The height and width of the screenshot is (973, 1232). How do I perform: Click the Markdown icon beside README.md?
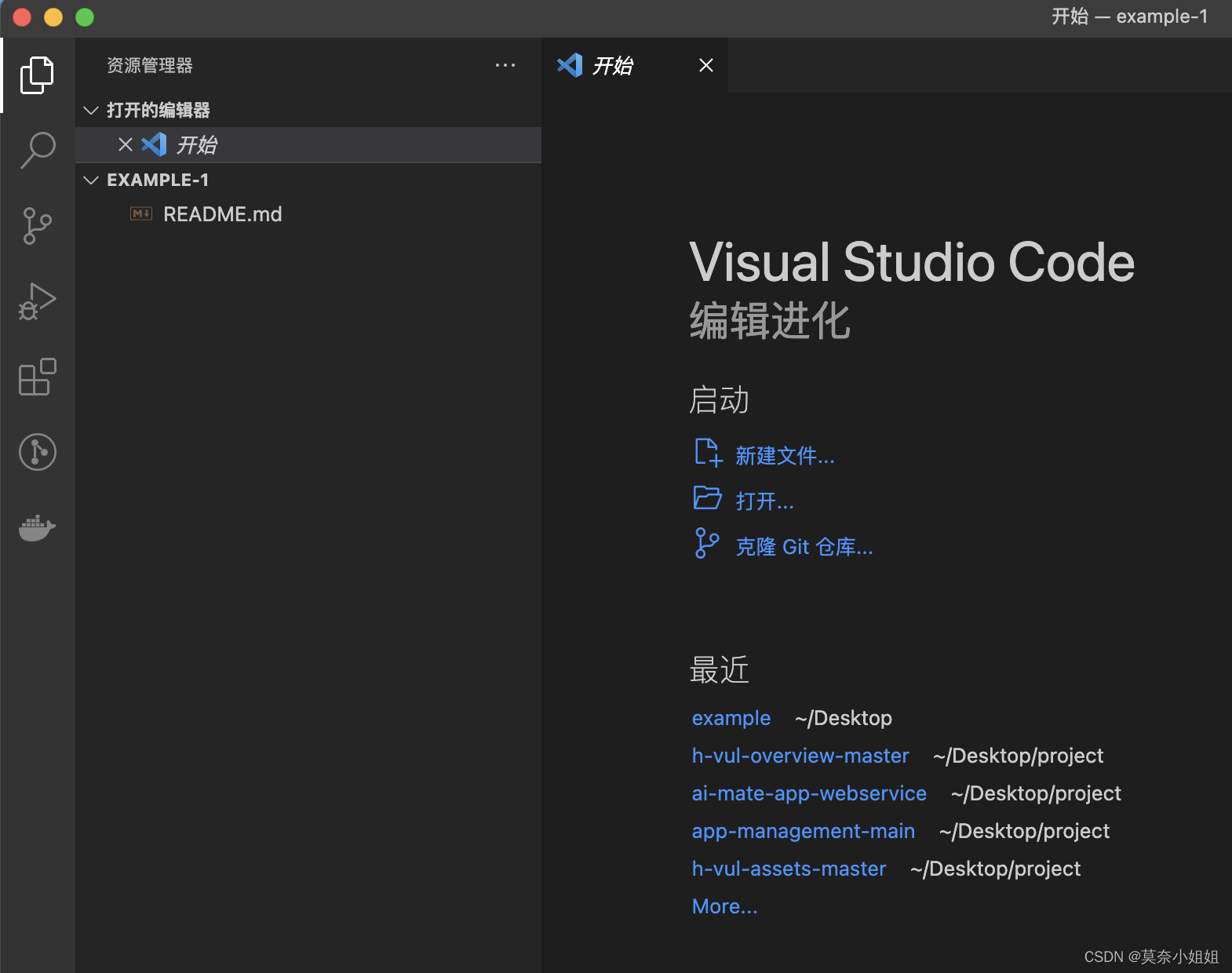pyautogui.click(x=141, y=213)
